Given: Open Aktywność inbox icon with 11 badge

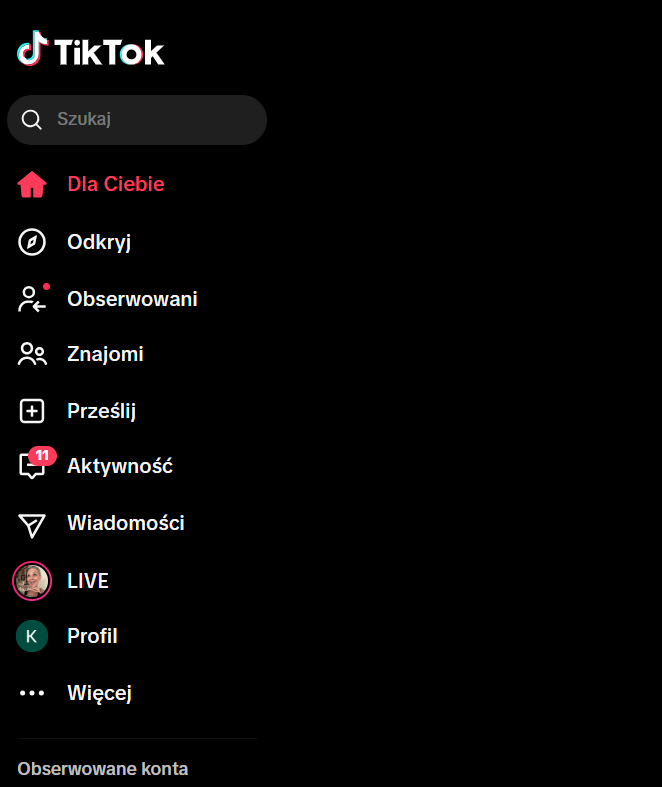Looking at the screenshot, I should point(35,463).
